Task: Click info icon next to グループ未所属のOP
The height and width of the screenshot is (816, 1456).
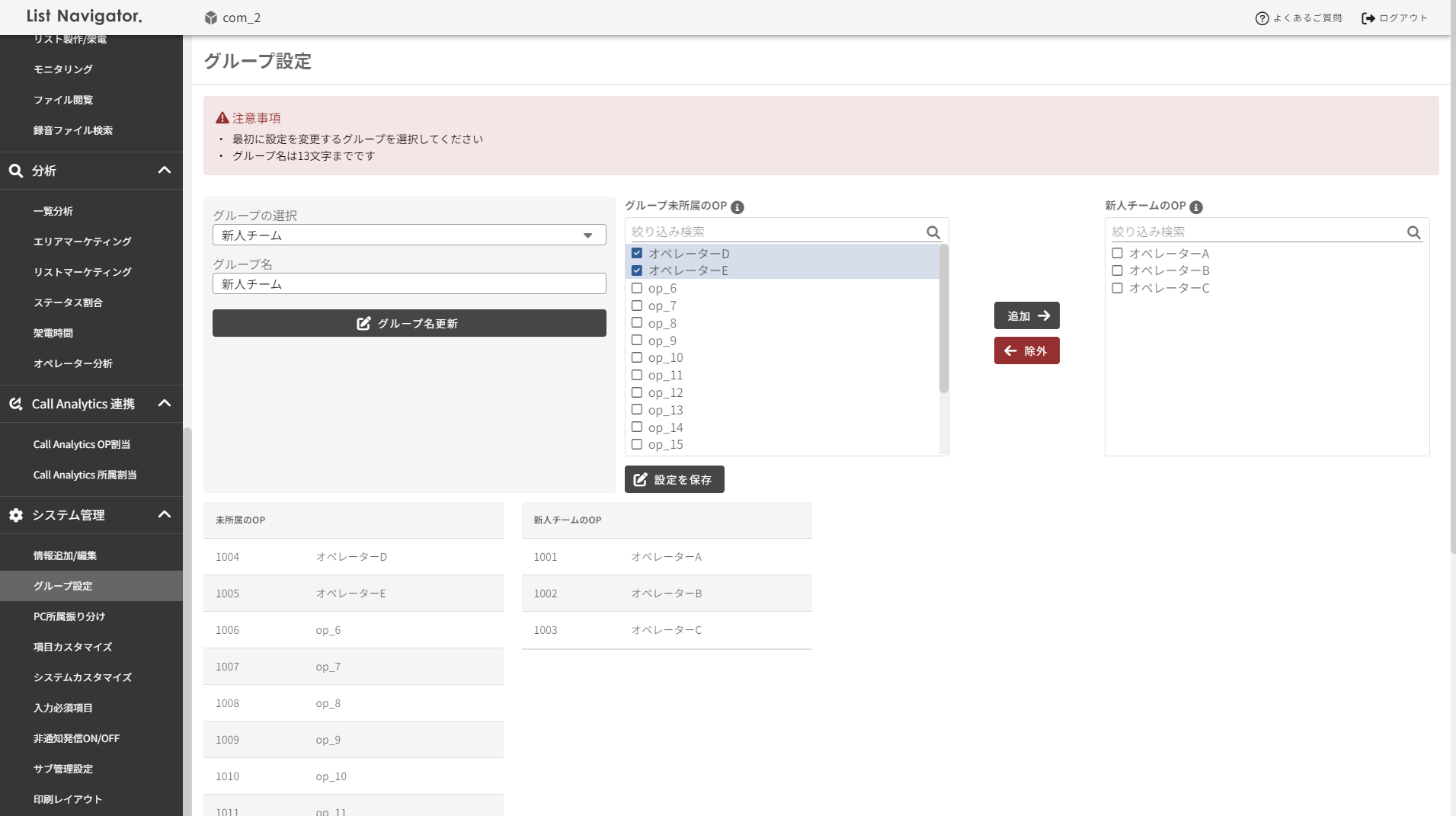Action: 738,207
